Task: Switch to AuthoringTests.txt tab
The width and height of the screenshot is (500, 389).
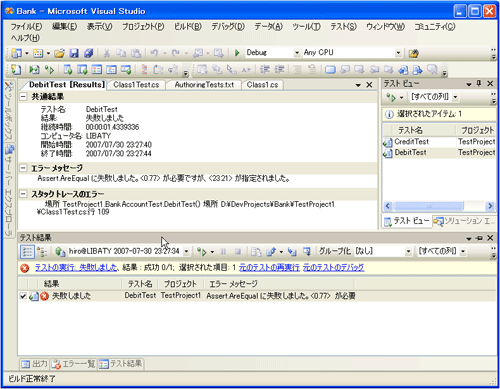Action: tap(204, 85)
